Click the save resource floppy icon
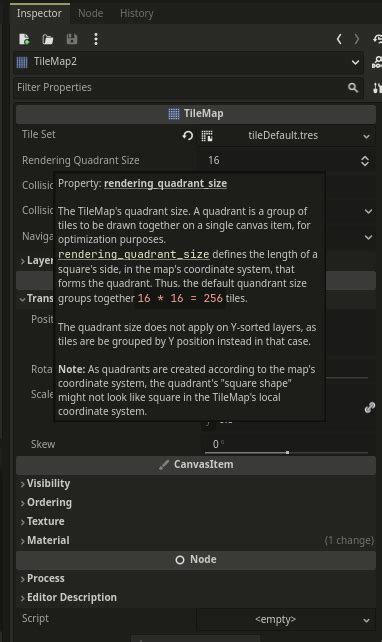The image size is (382, 642). click(x=72, y=39)
